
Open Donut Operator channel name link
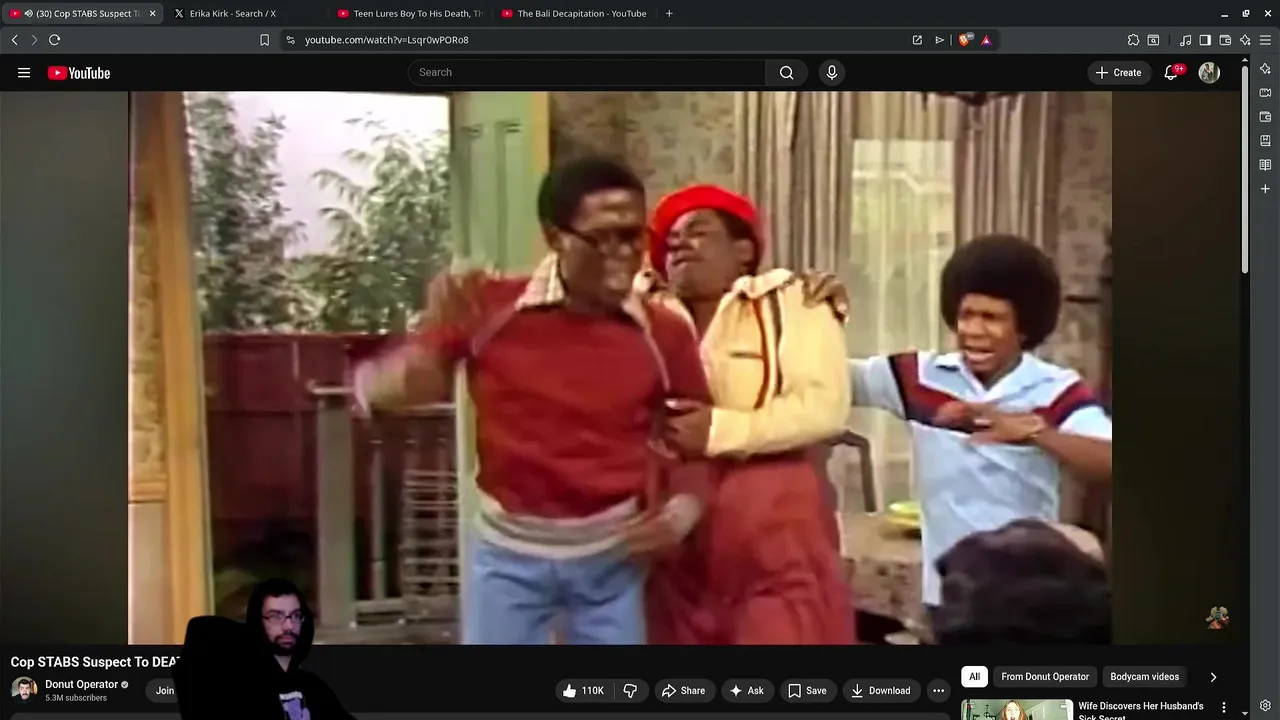(x=81, y=684)
